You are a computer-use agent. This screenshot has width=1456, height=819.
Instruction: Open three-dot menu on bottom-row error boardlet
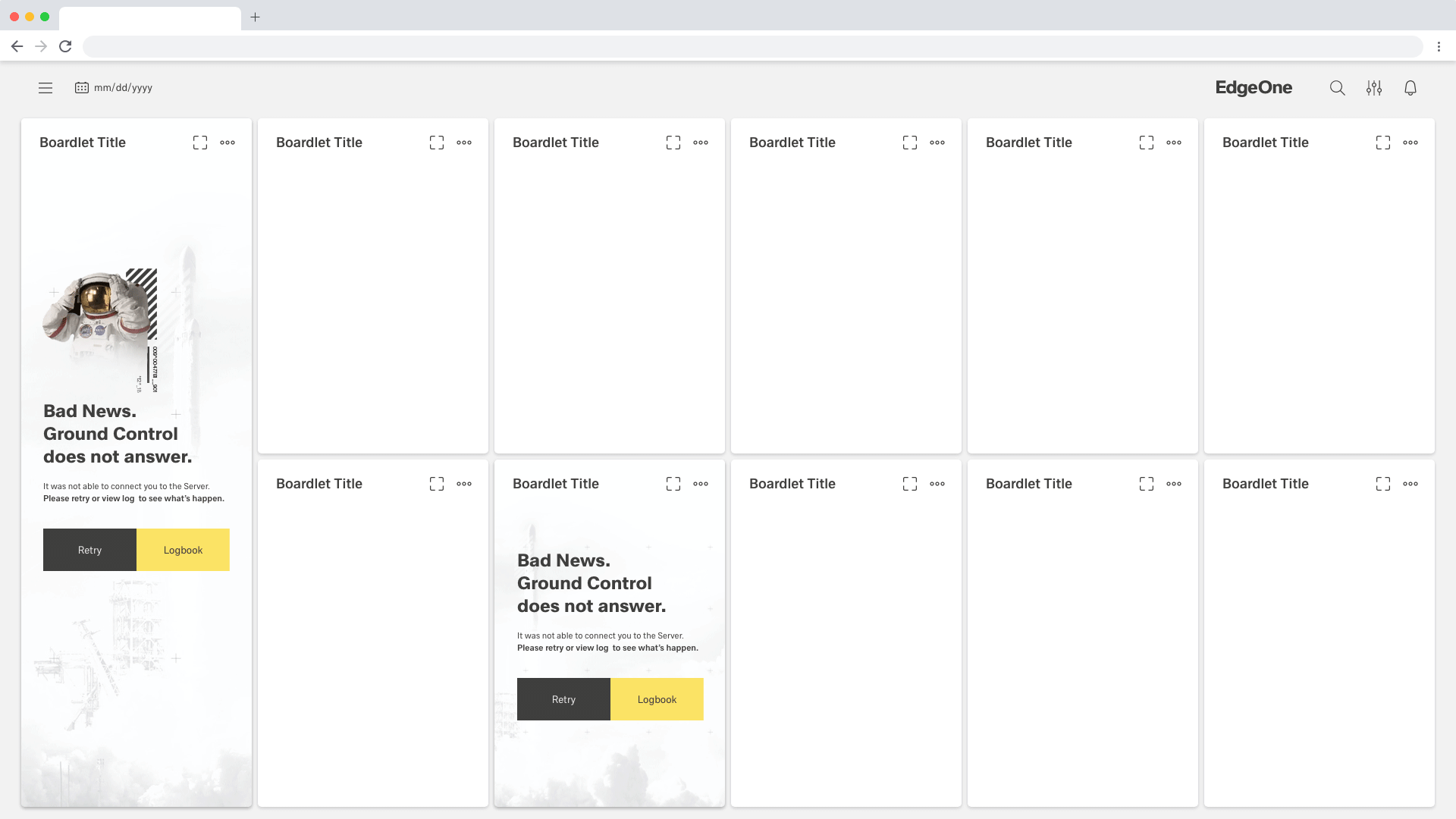pos(701,484)
